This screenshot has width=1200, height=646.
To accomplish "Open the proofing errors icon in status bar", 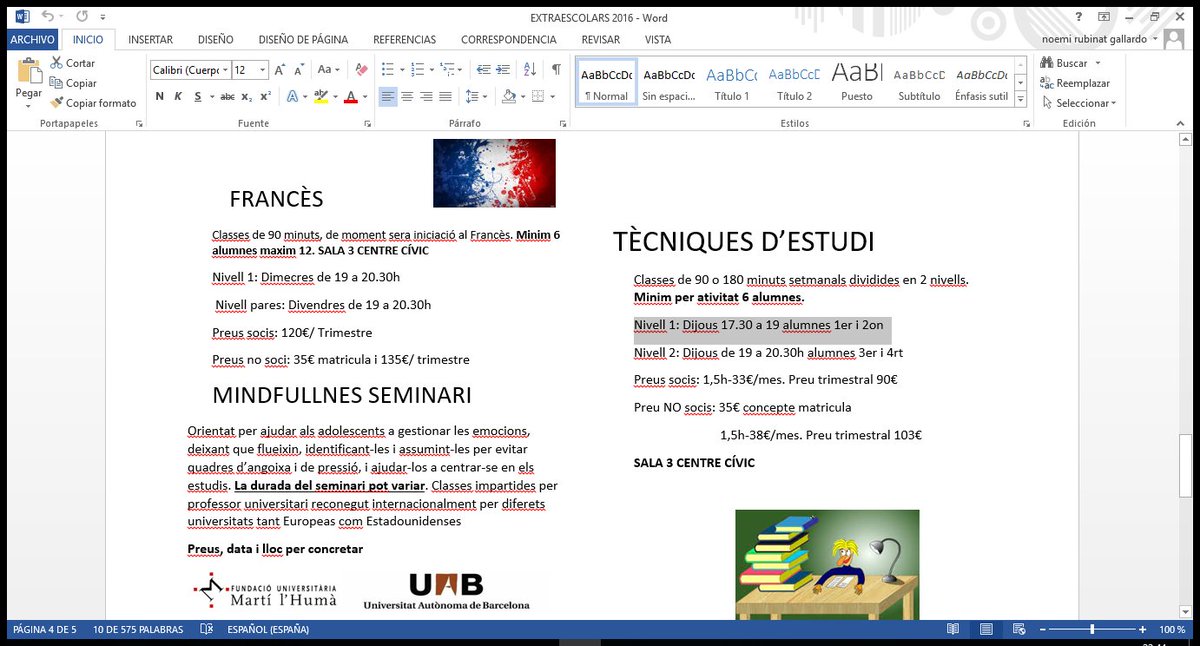I will pos(206,630).
